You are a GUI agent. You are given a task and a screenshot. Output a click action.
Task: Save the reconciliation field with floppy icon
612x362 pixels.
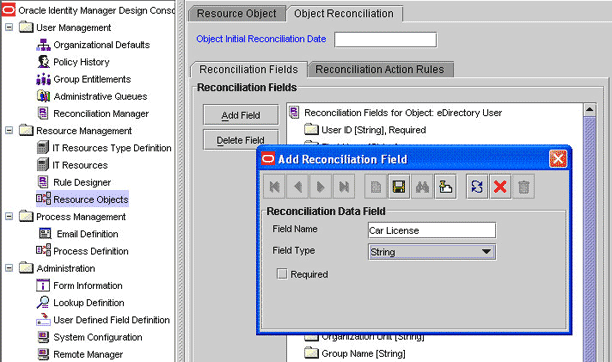click(399, 187)
